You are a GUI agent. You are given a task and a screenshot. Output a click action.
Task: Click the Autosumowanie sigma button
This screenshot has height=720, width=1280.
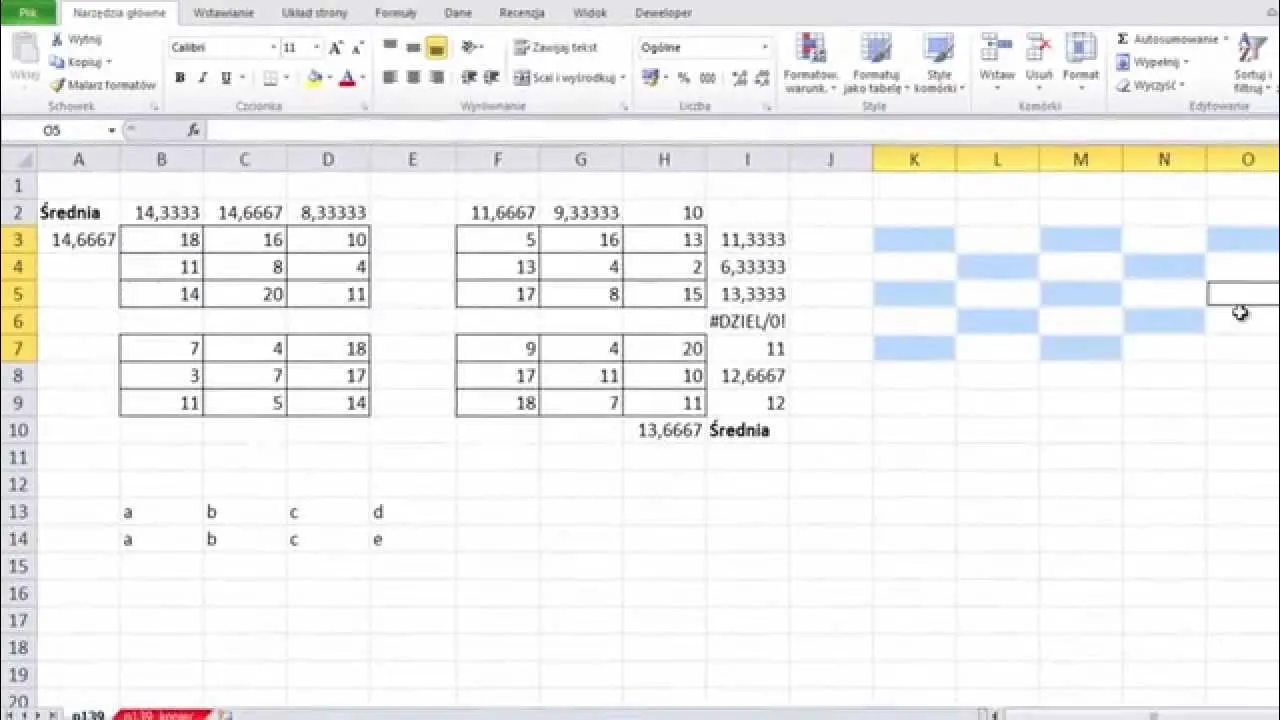point(1170,39)
